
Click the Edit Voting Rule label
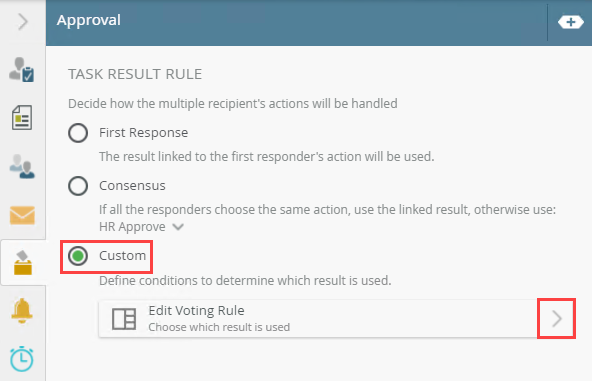[x=196, y=310]
